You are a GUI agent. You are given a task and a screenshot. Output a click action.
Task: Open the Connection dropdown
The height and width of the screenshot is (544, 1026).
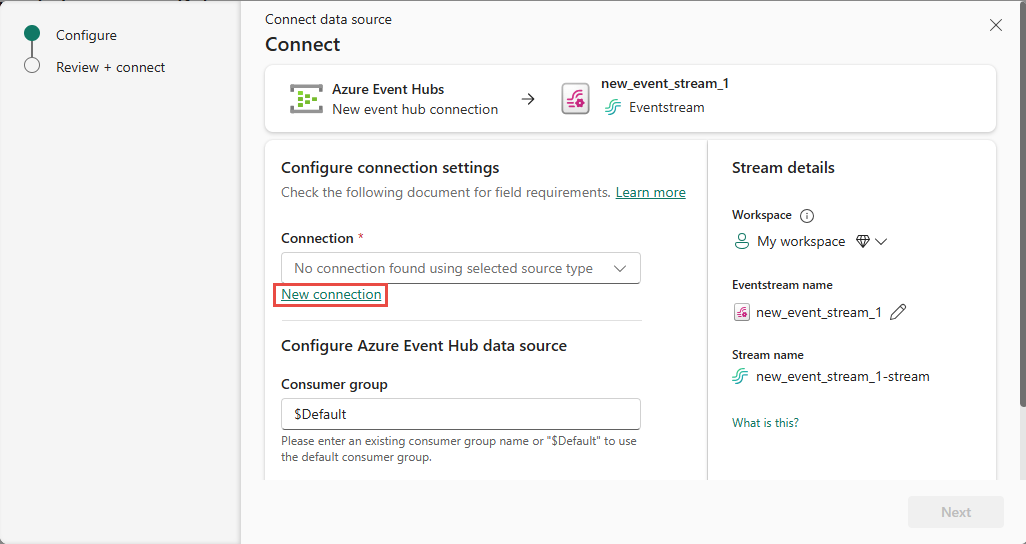(460, 268)
